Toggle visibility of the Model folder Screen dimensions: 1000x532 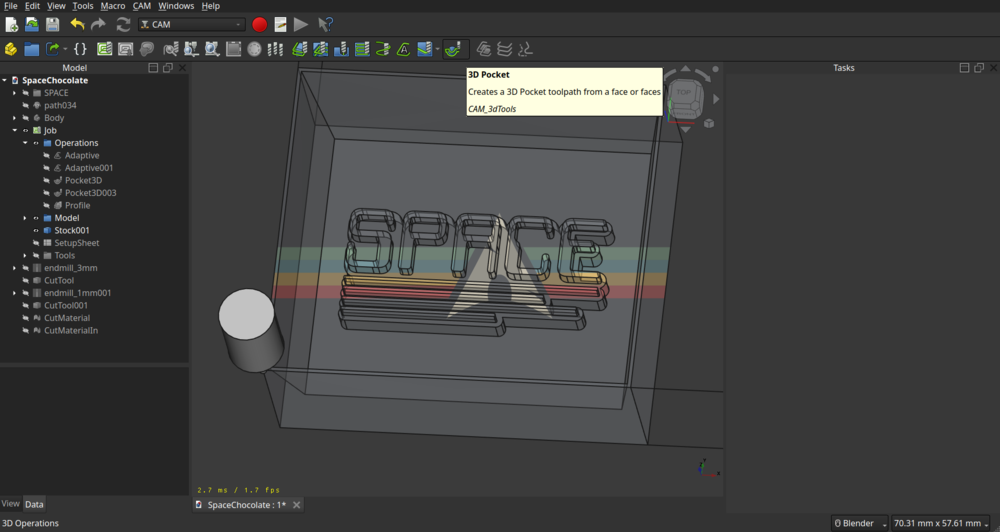tap(36, 218)
